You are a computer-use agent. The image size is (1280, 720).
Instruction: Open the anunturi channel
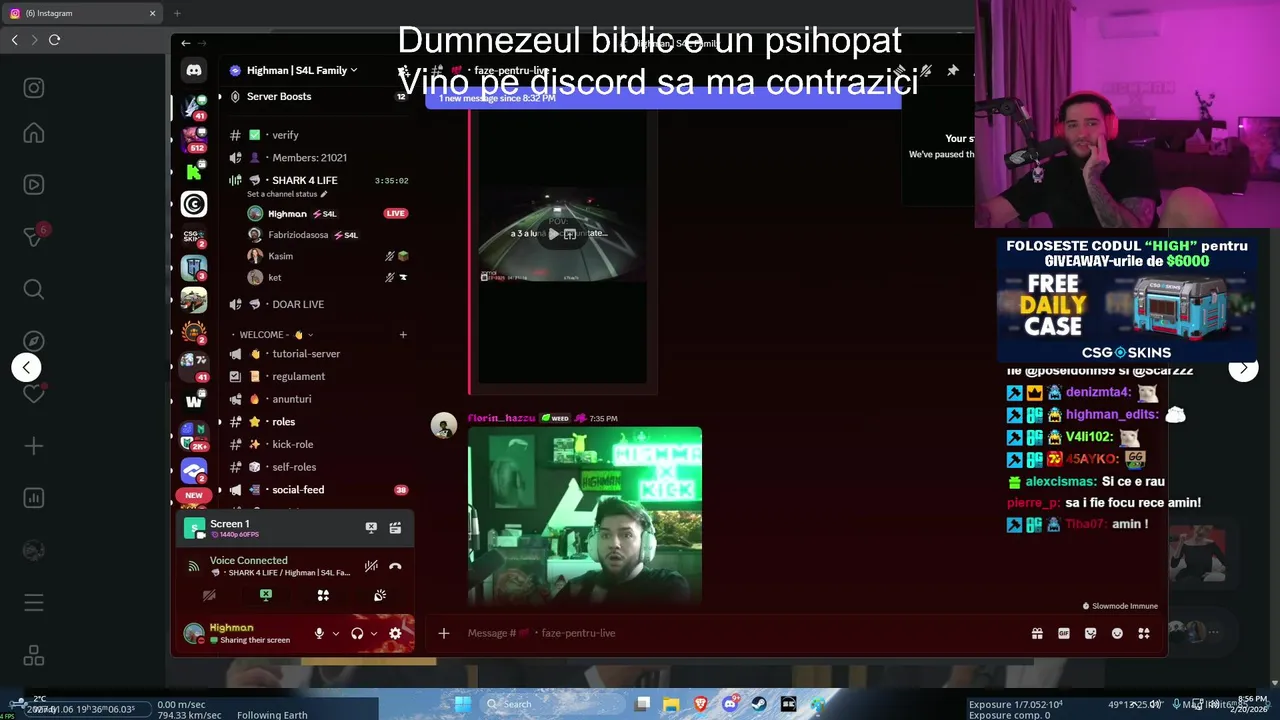click(x=318, y=399)
